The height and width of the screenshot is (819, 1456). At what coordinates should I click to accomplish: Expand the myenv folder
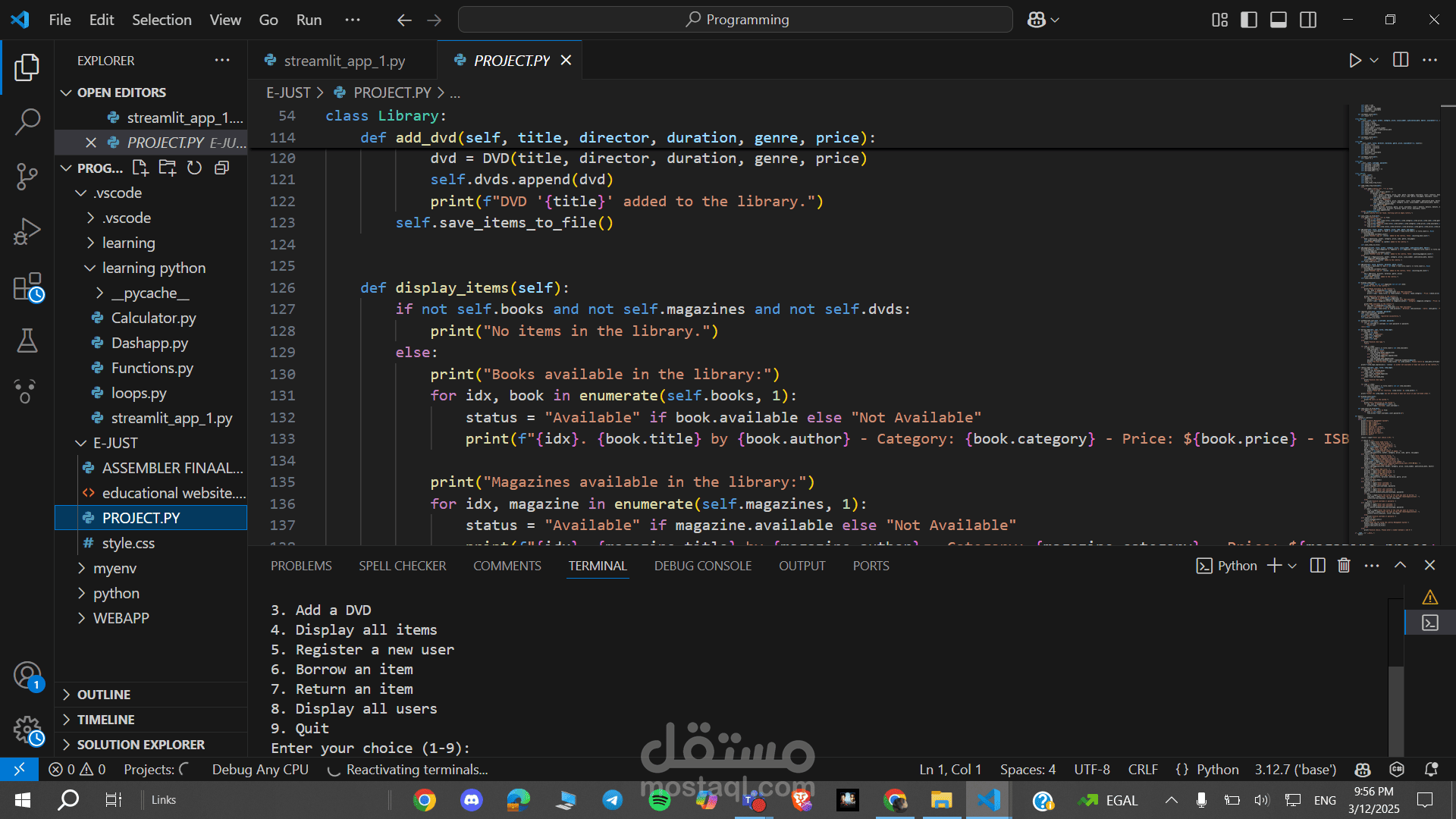point(115,568)
